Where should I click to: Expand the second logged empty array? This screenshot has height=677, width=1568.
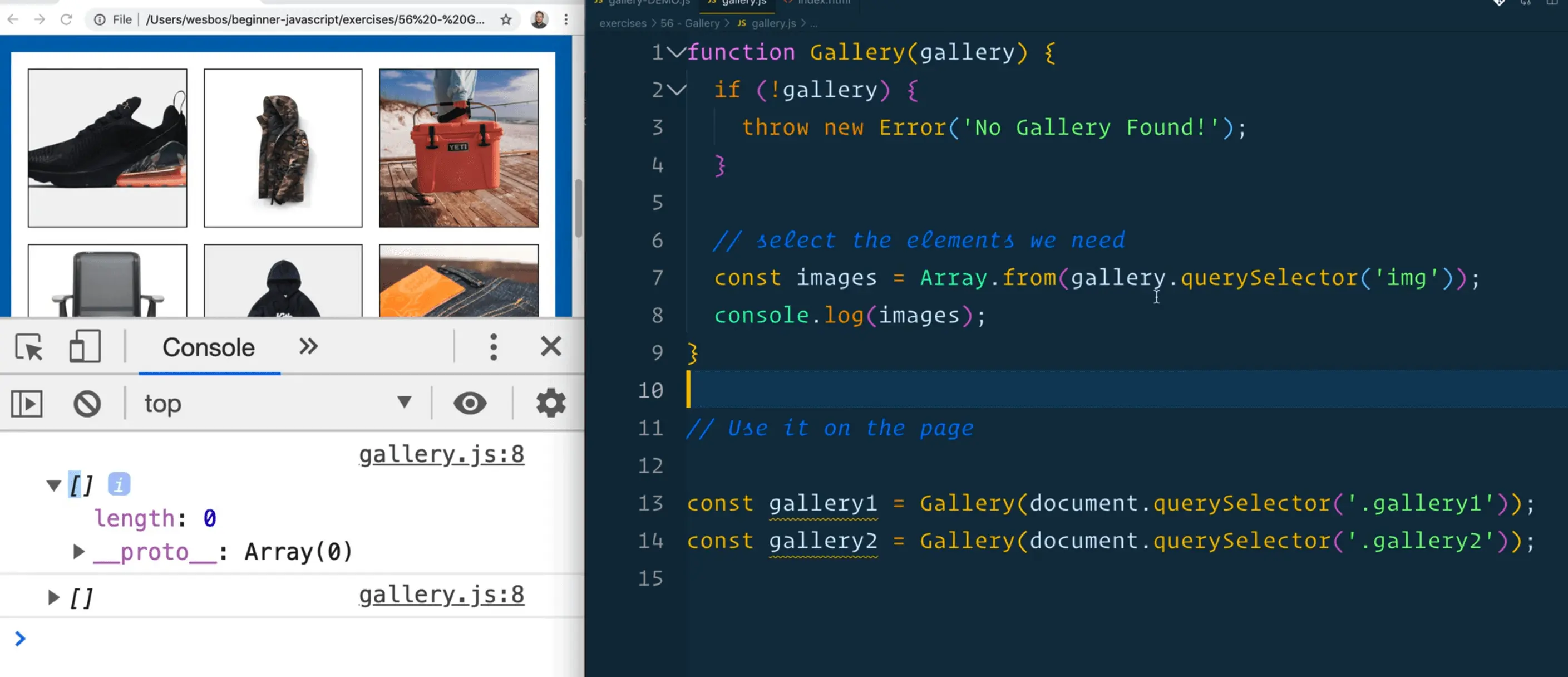[53, 597]
